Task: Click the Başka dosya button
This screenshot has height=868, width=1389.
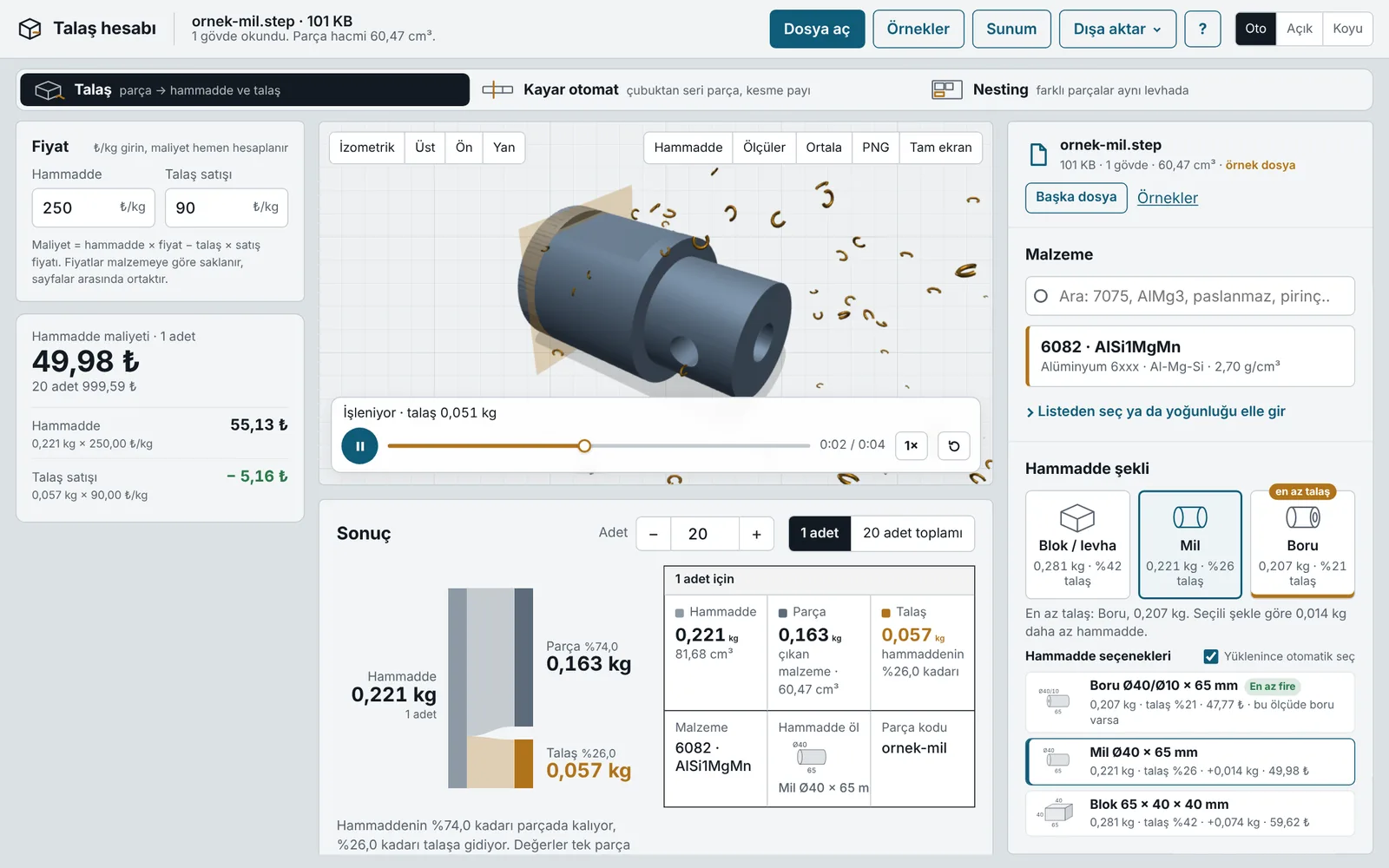Action: pos(1076,197)
